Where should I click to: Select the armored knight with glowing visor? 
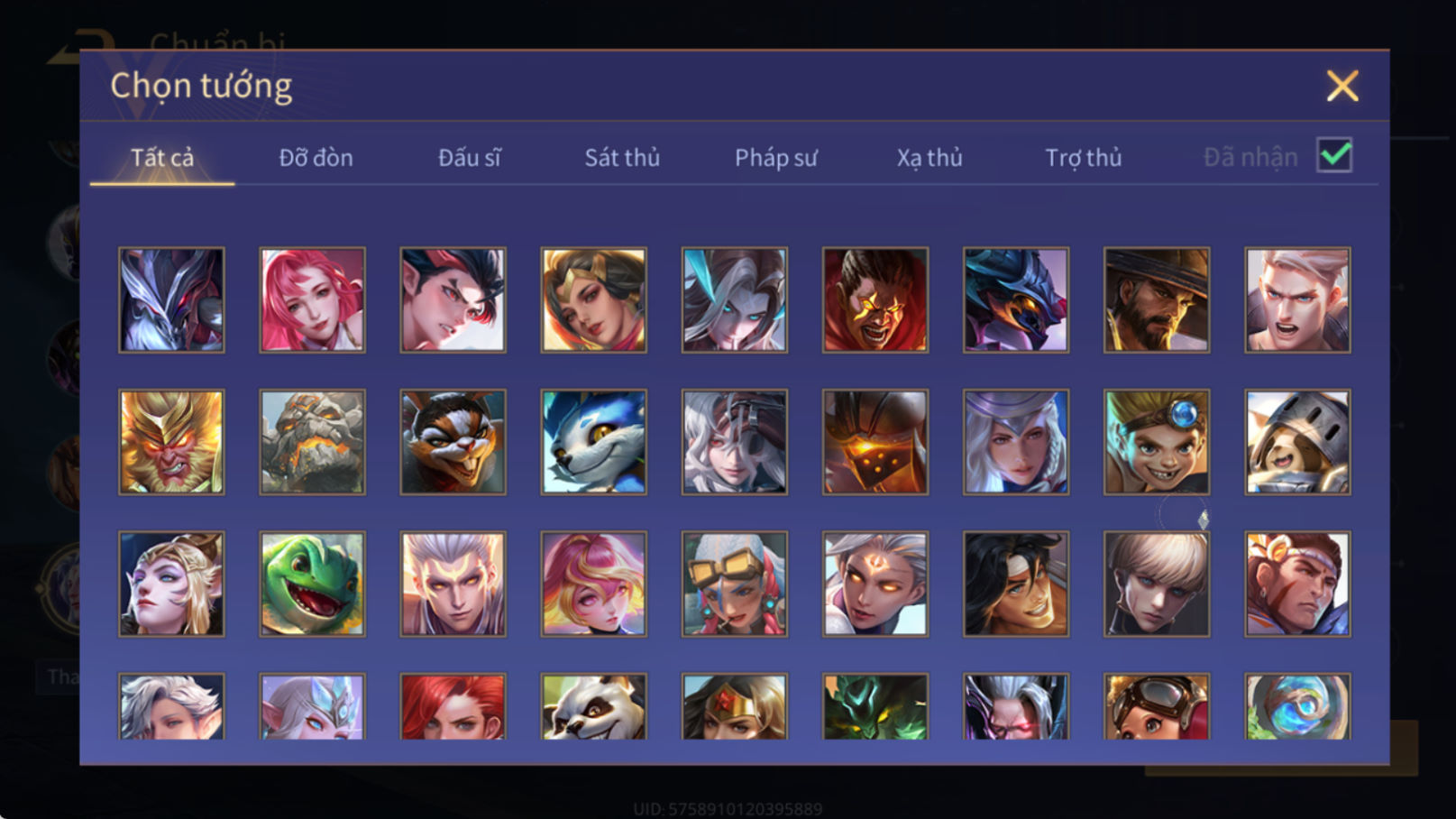coord(875,442)
